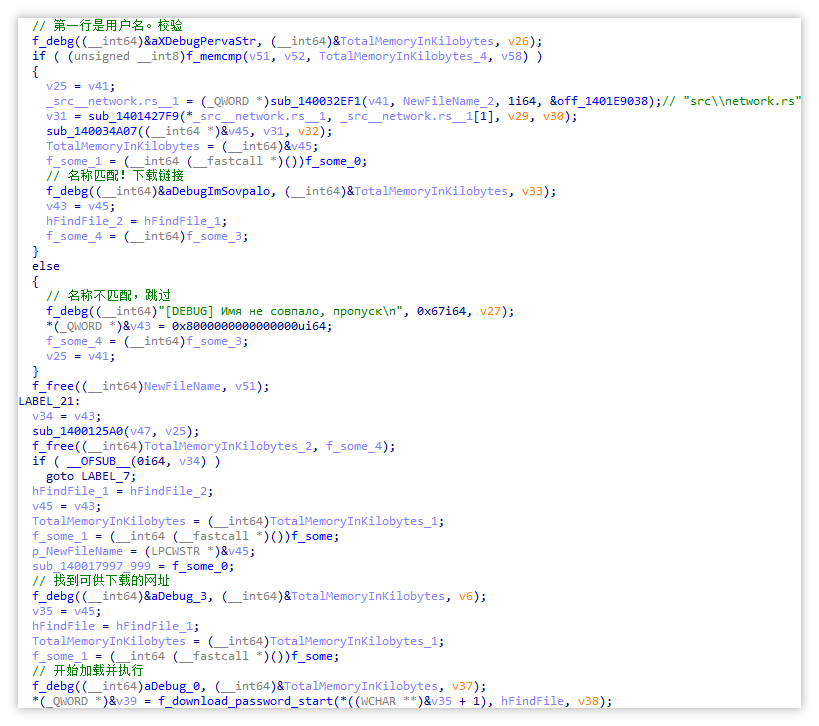The image size is (819, 726).
Task: Click the f_memcmp function call
Action: point(214,56)
